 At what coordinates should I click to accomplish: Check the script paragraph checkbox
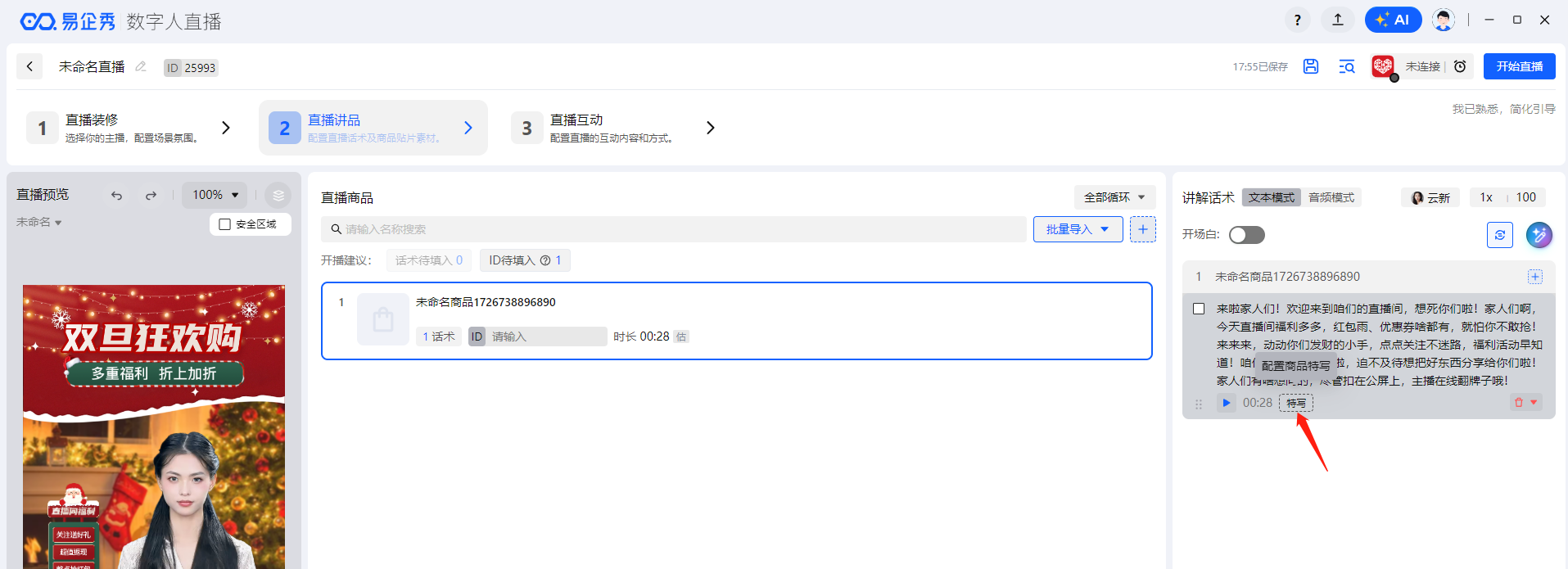1199,309
